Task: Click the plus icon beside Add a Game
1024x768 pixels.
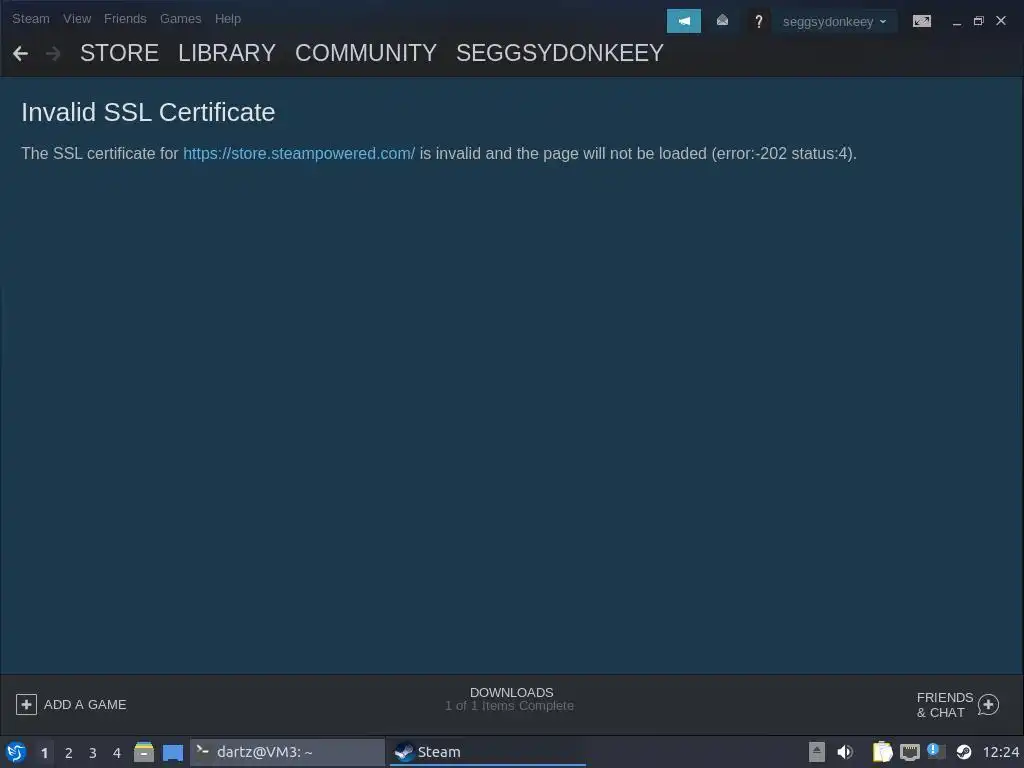Action: (x=26, y=705)
